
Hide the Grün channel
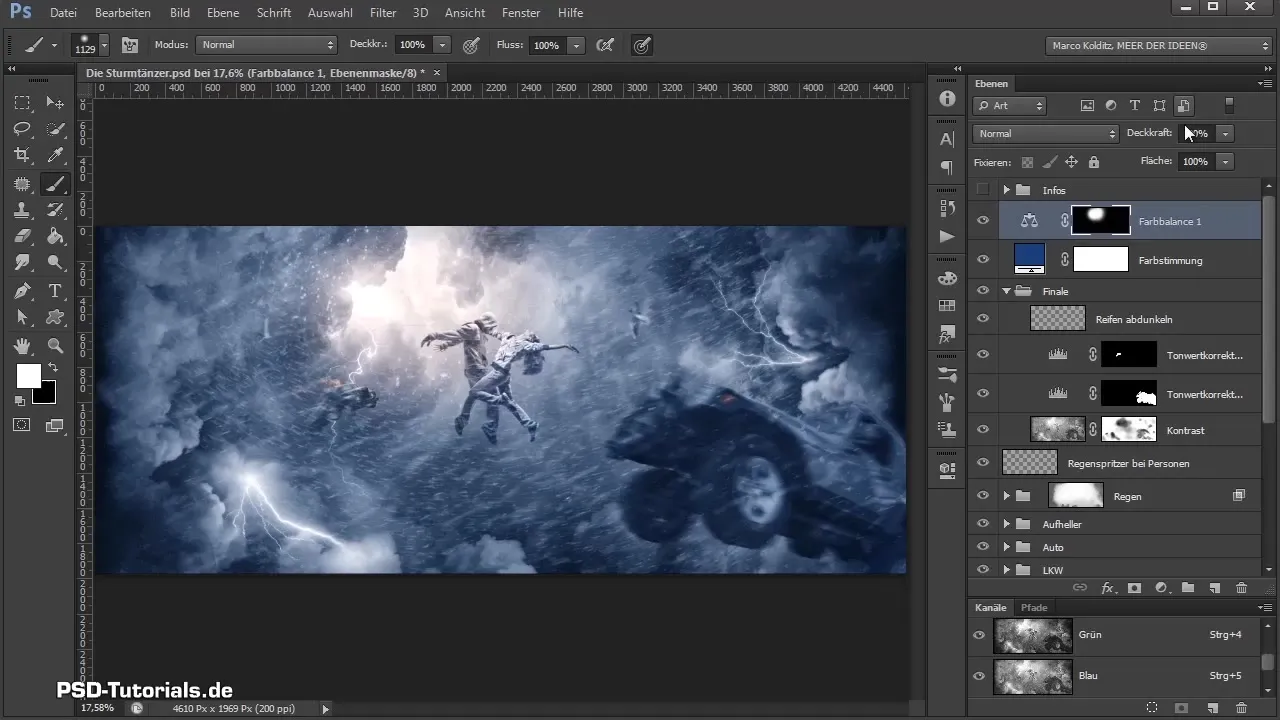coord(979,635)
